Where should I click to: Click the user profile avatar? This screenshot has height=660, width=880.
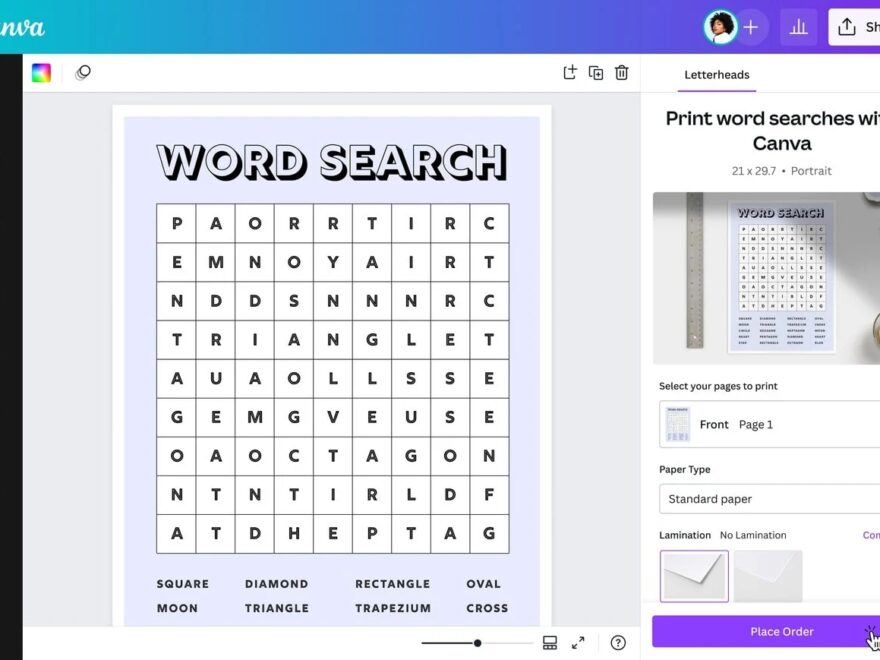click(719, 28)
